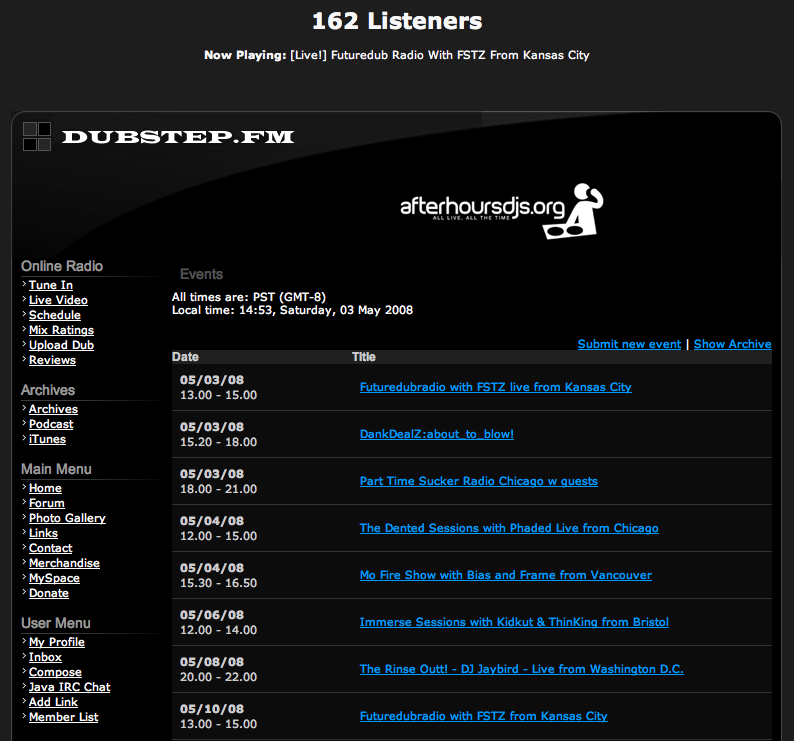
Task: Open Part Time Sucker Radio Chicago event
Action: (479, 481)
